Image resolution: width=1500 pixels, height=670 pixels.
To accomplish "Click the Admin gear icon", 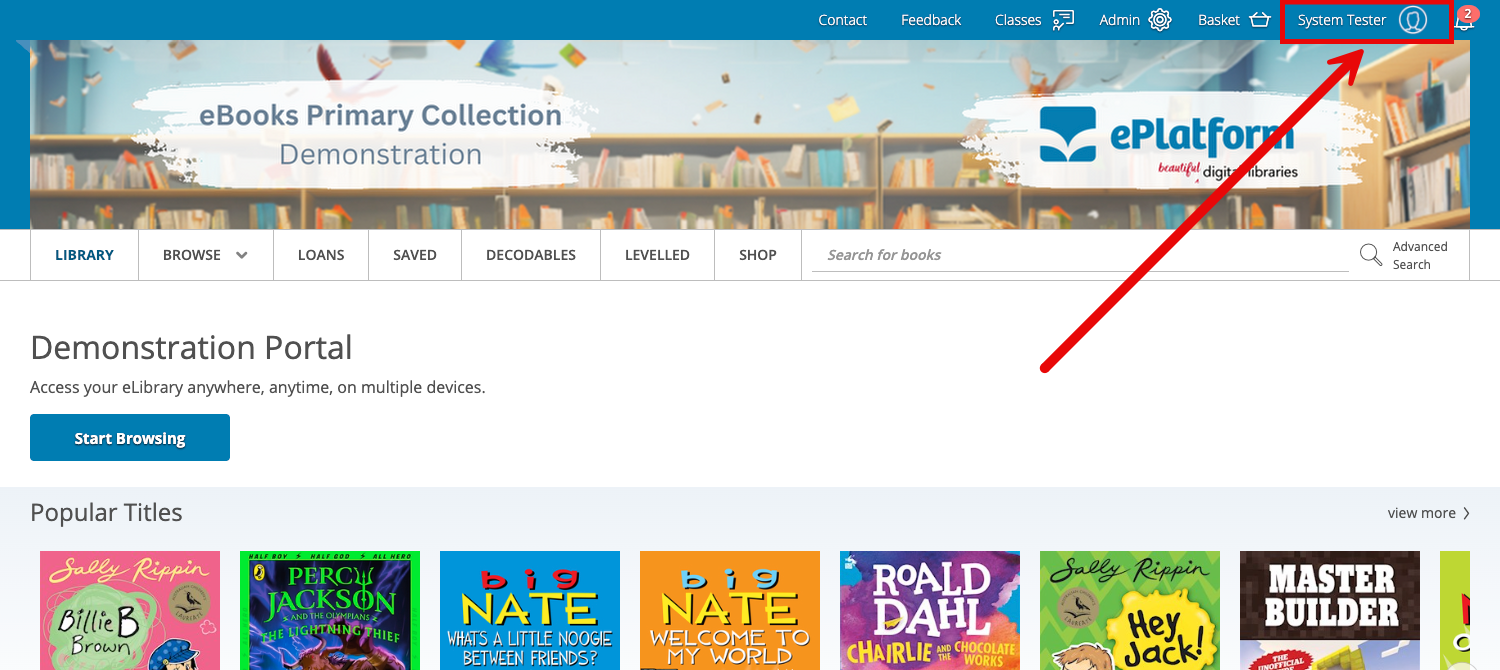I will (1160, 20).
